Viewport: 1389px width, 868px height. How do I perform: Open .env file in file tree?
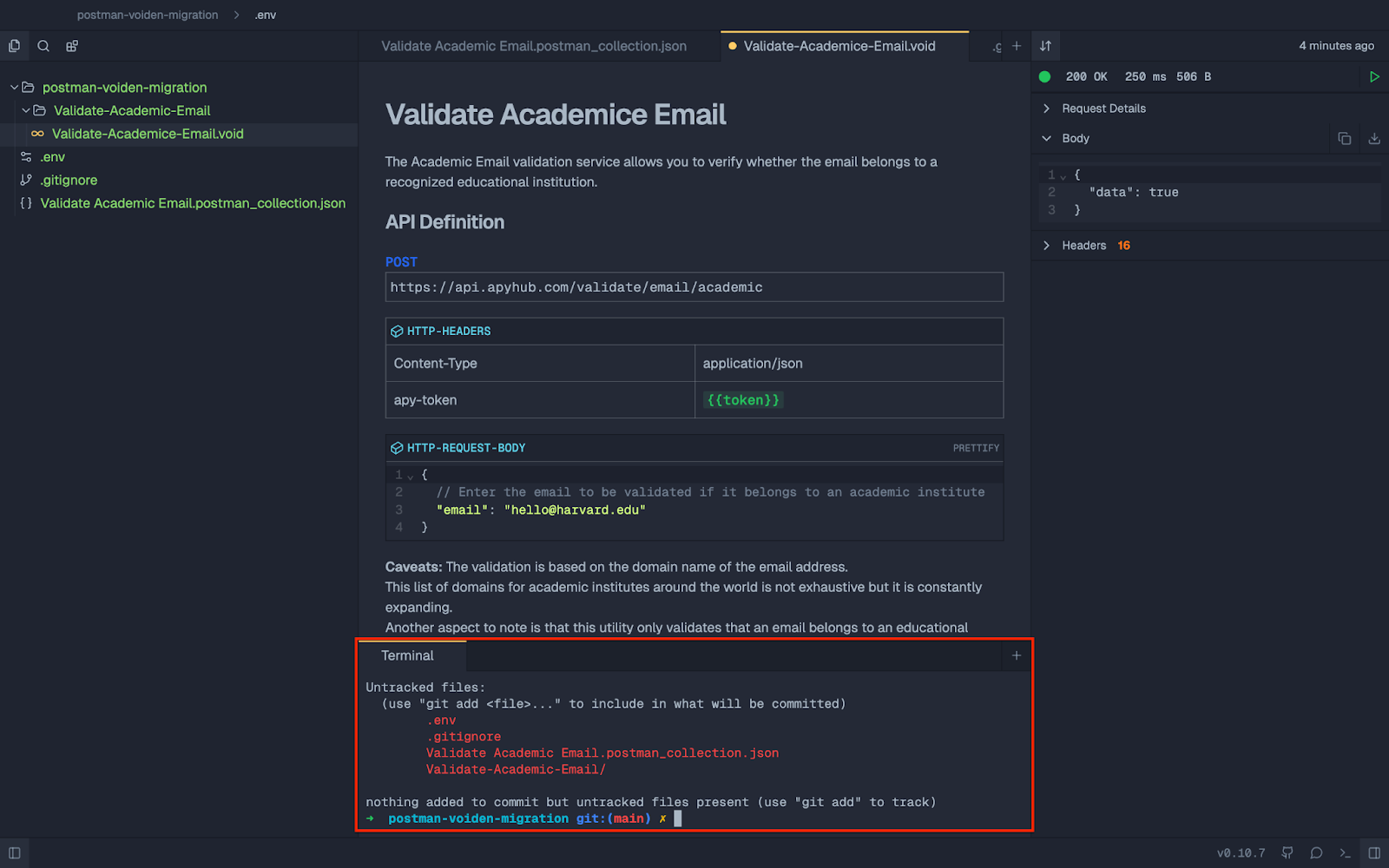(x=52, y=157)
